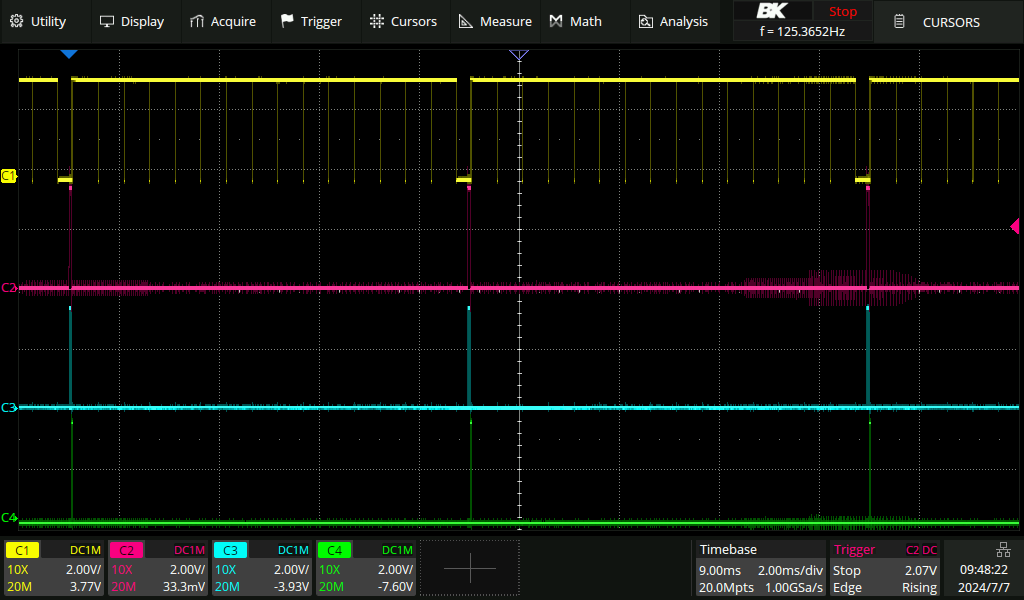
Task: Select the pink trigger level arrow at right edge
Action: tap(1015, 226)
